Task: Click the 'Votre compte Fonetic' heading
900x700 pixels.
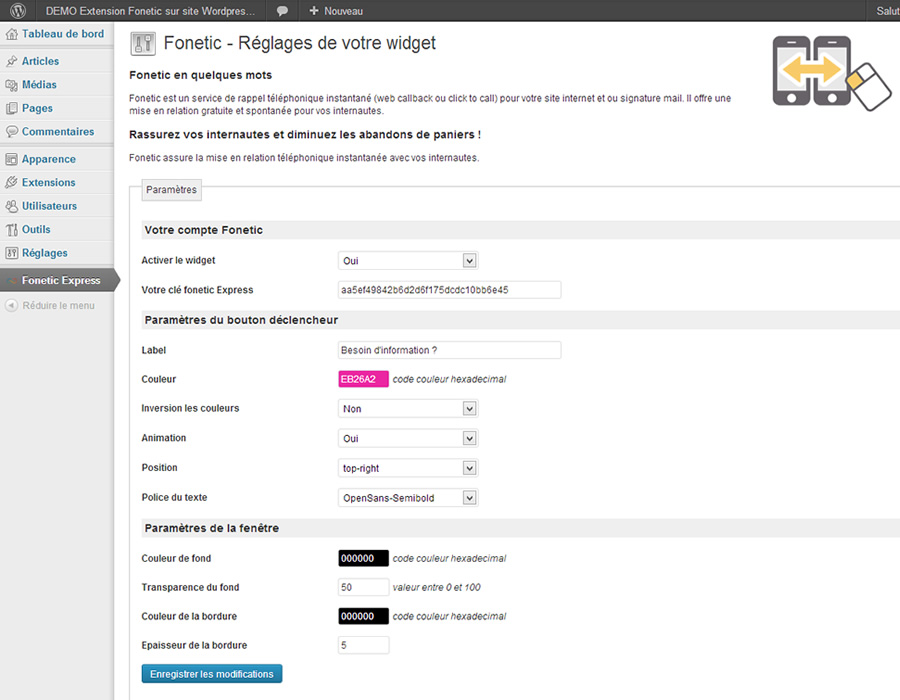Action: pos(204,230)
